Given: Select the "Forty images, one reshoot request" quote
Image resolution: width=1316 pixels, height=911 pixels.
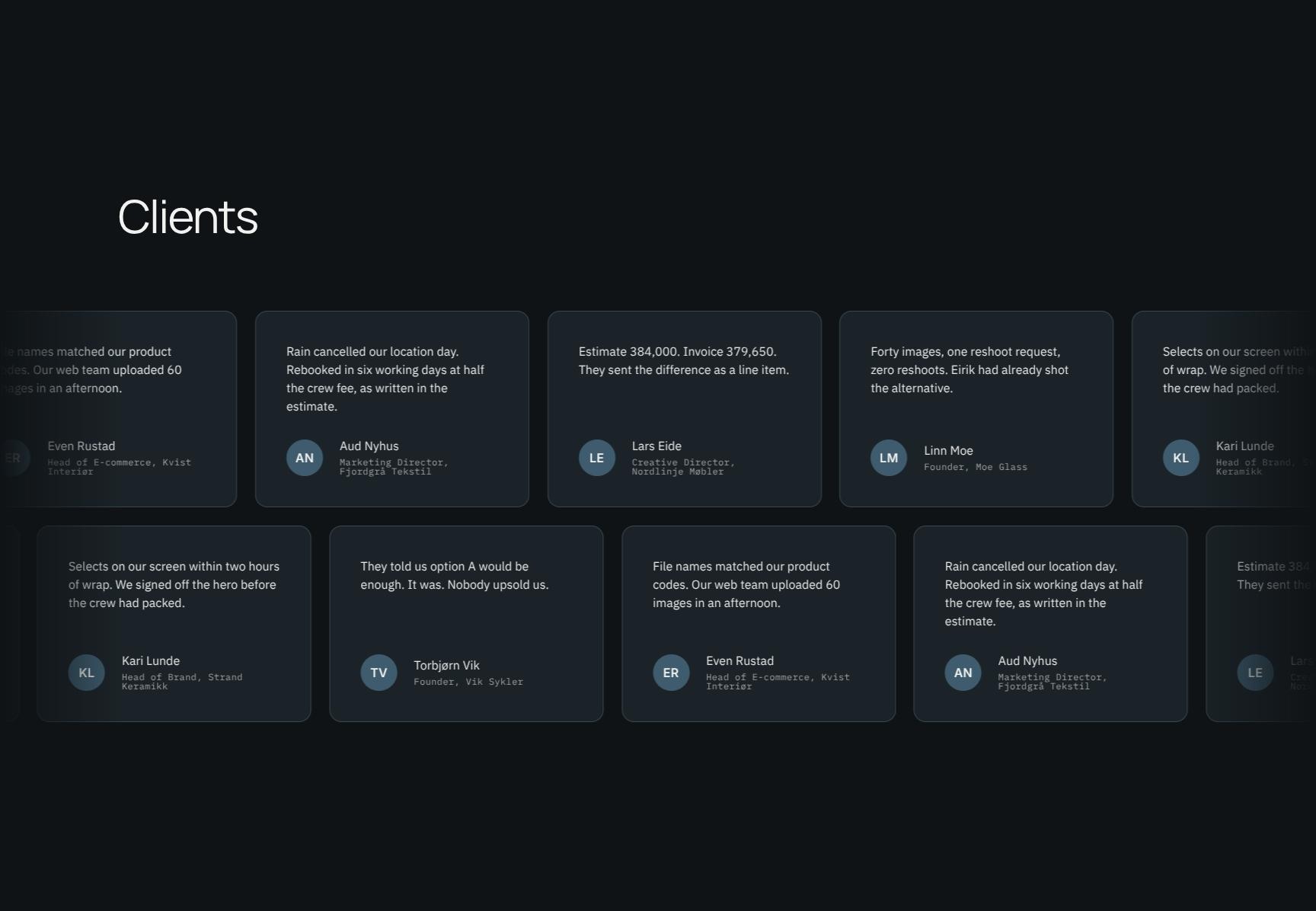Looking at the screenshot, I should [x=969, y=369].
